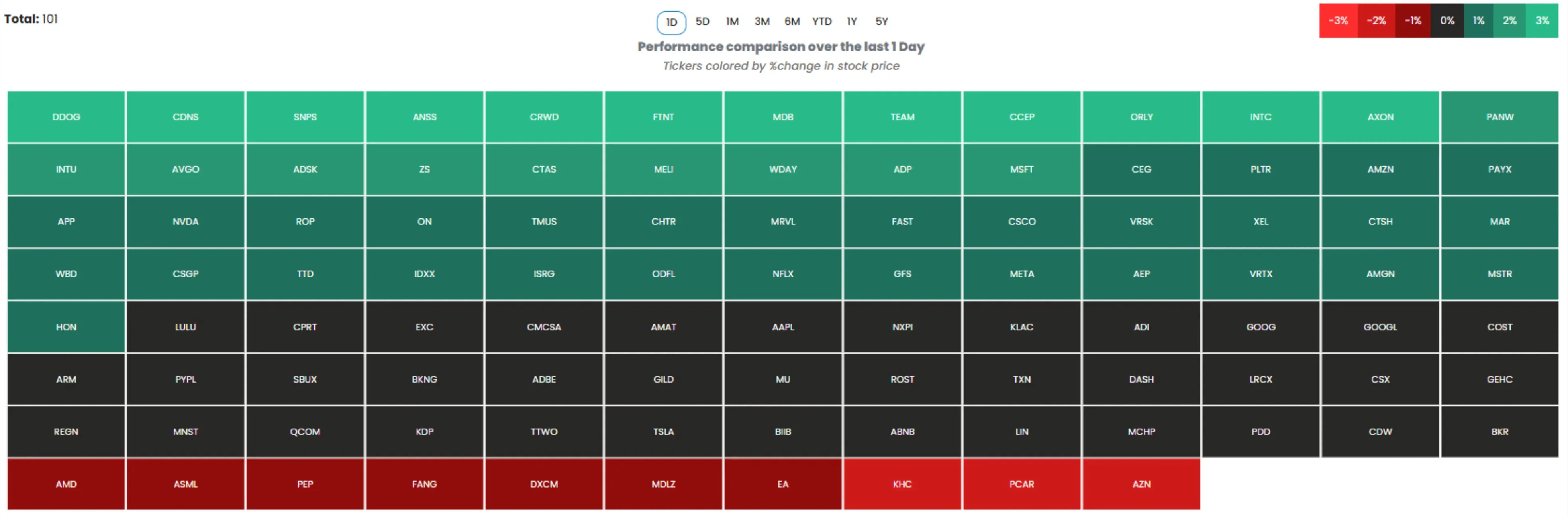
Task: Open the MU ticker tile
Action: 783,379
